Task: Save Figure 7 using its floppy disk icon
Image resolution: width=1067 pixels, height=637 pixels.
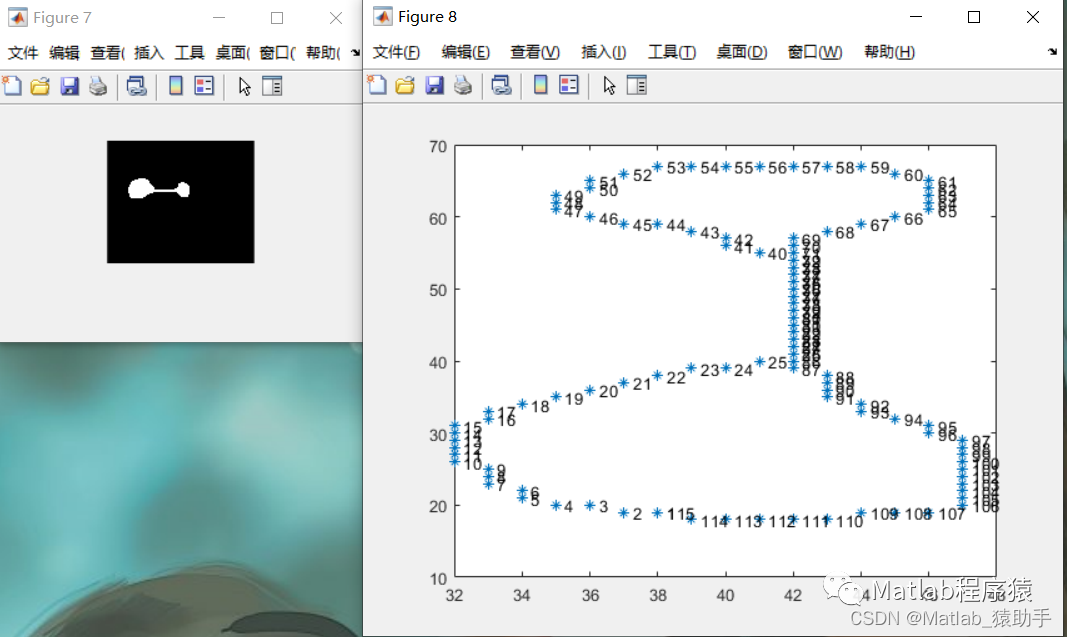Action: click(x=70, y=85)
